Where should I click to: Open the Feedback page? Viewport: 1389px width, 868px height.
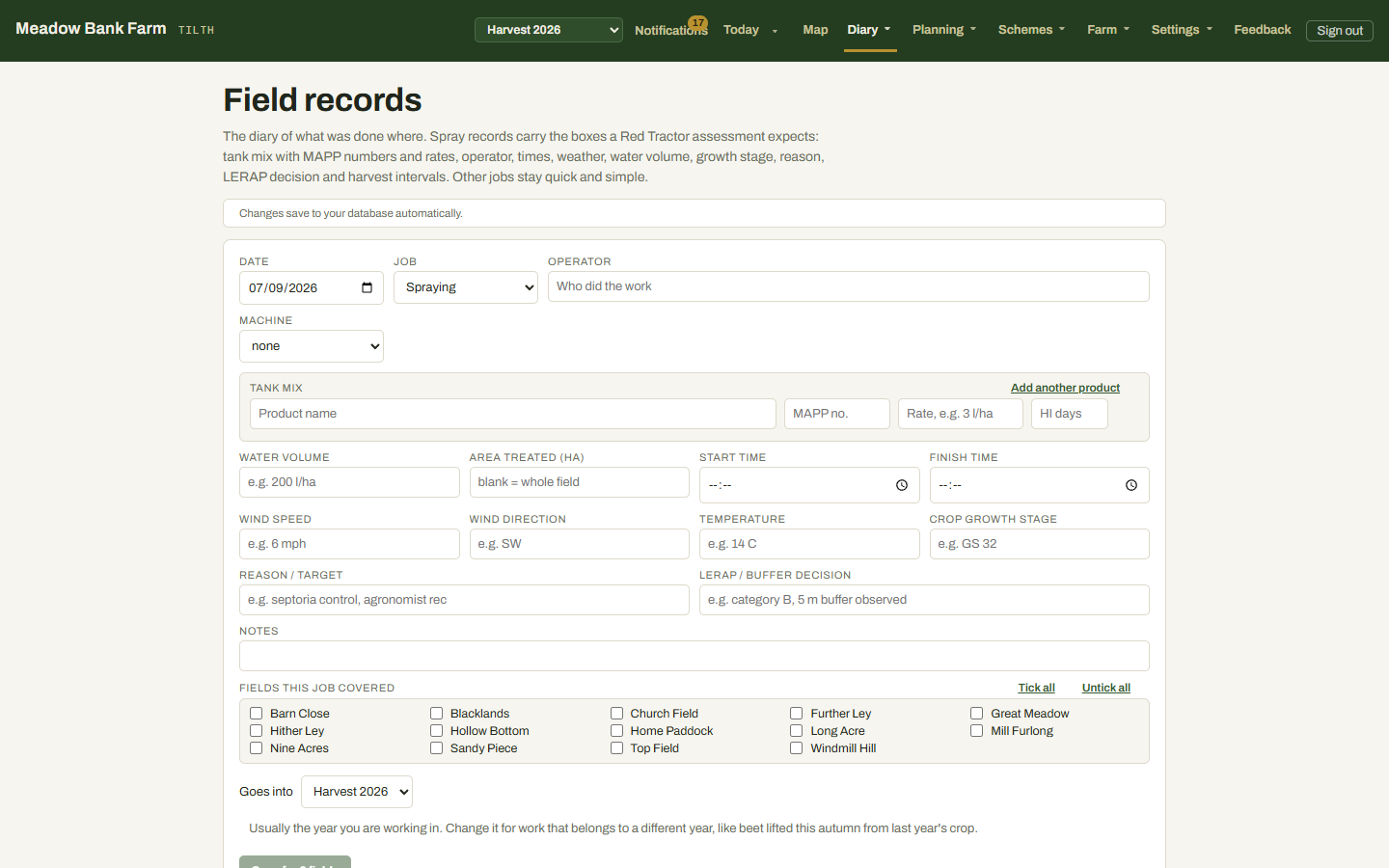(1262, 30)
